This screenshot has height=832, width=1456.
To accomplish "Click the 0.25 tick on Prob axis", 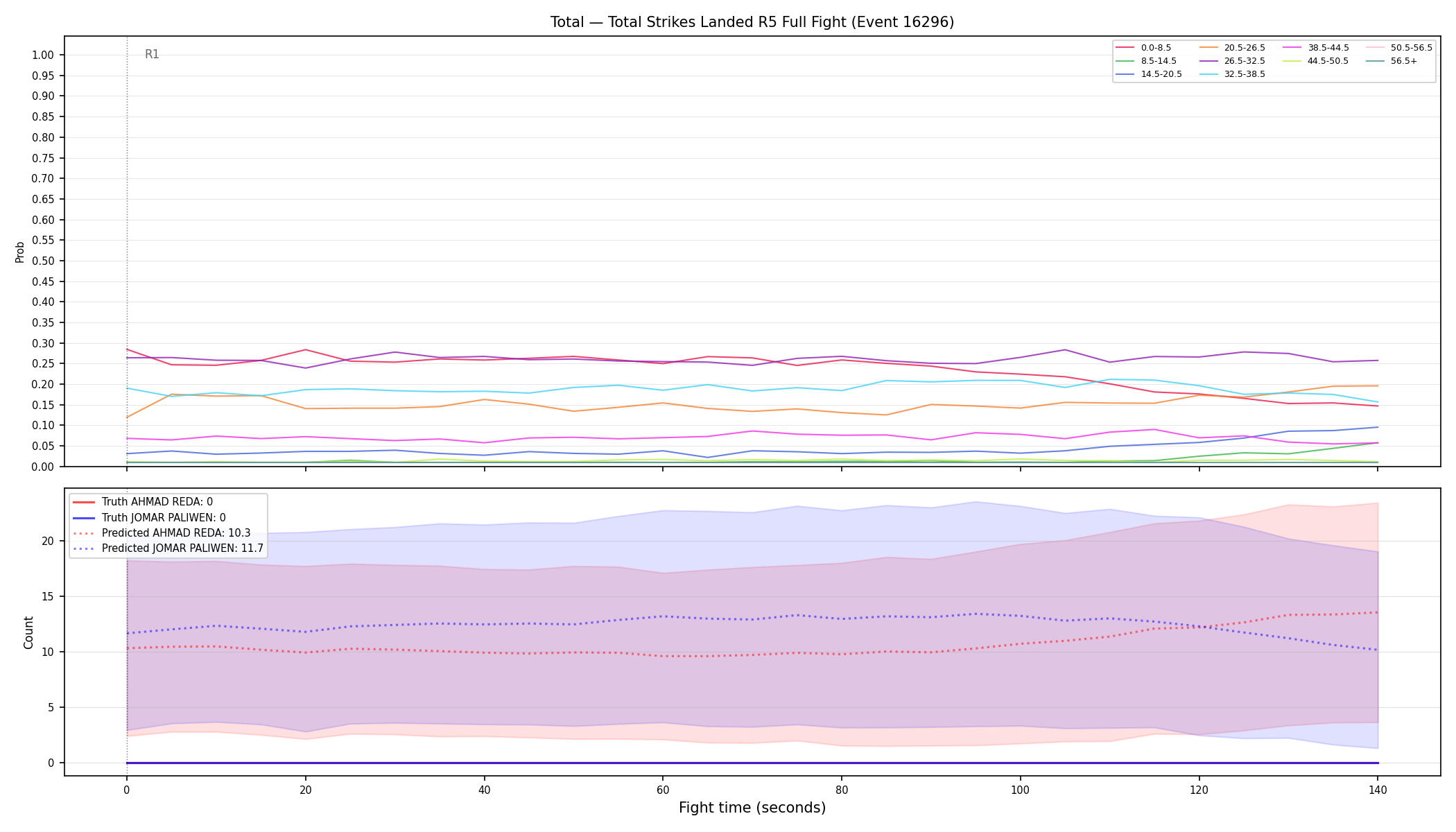I will pyautogui.click(x=43, y=364).
